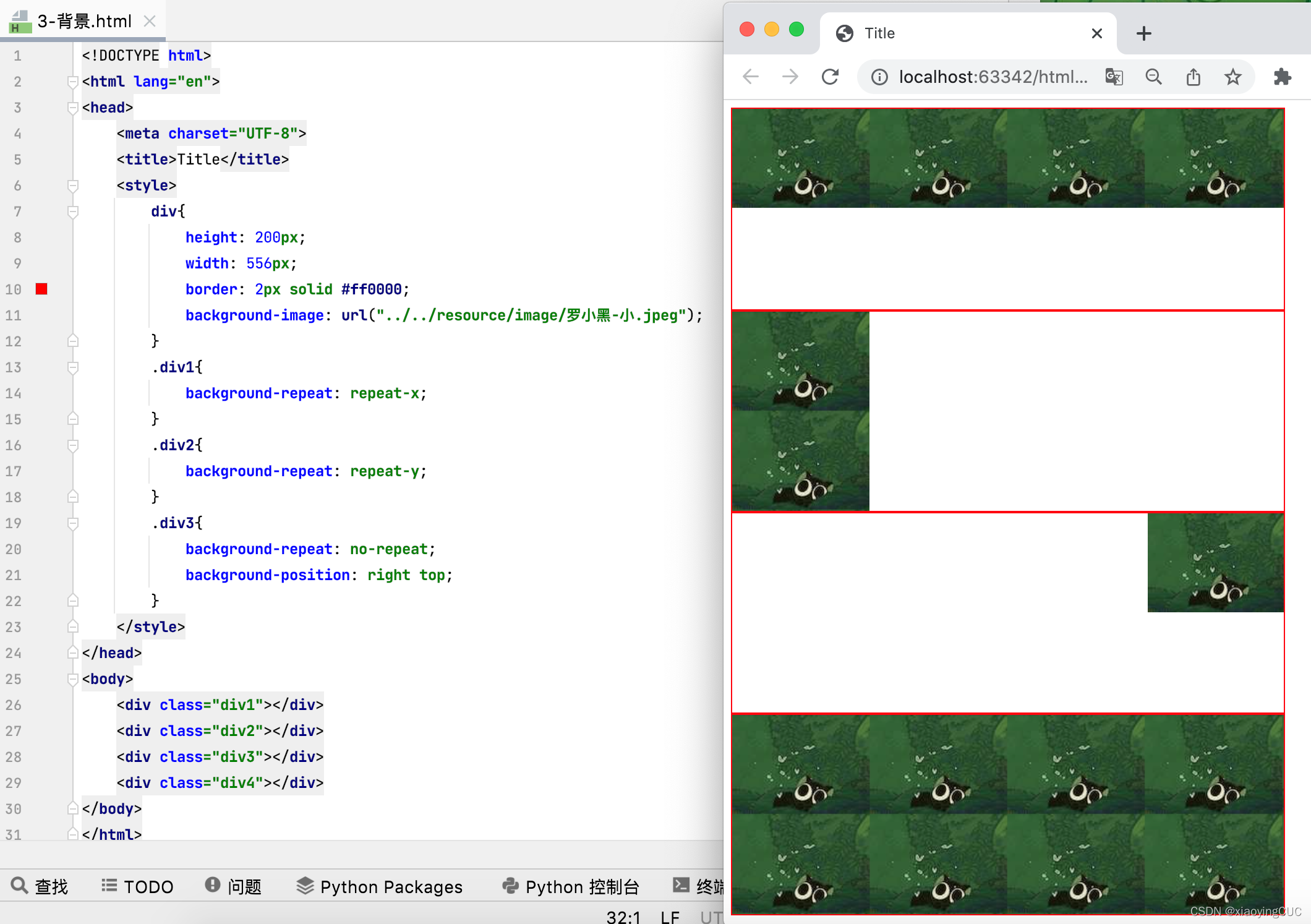Viewport: 1311px width, 924px height.
Task: Click the no-repeat value on line 20
Action: [x=390, y=549]
